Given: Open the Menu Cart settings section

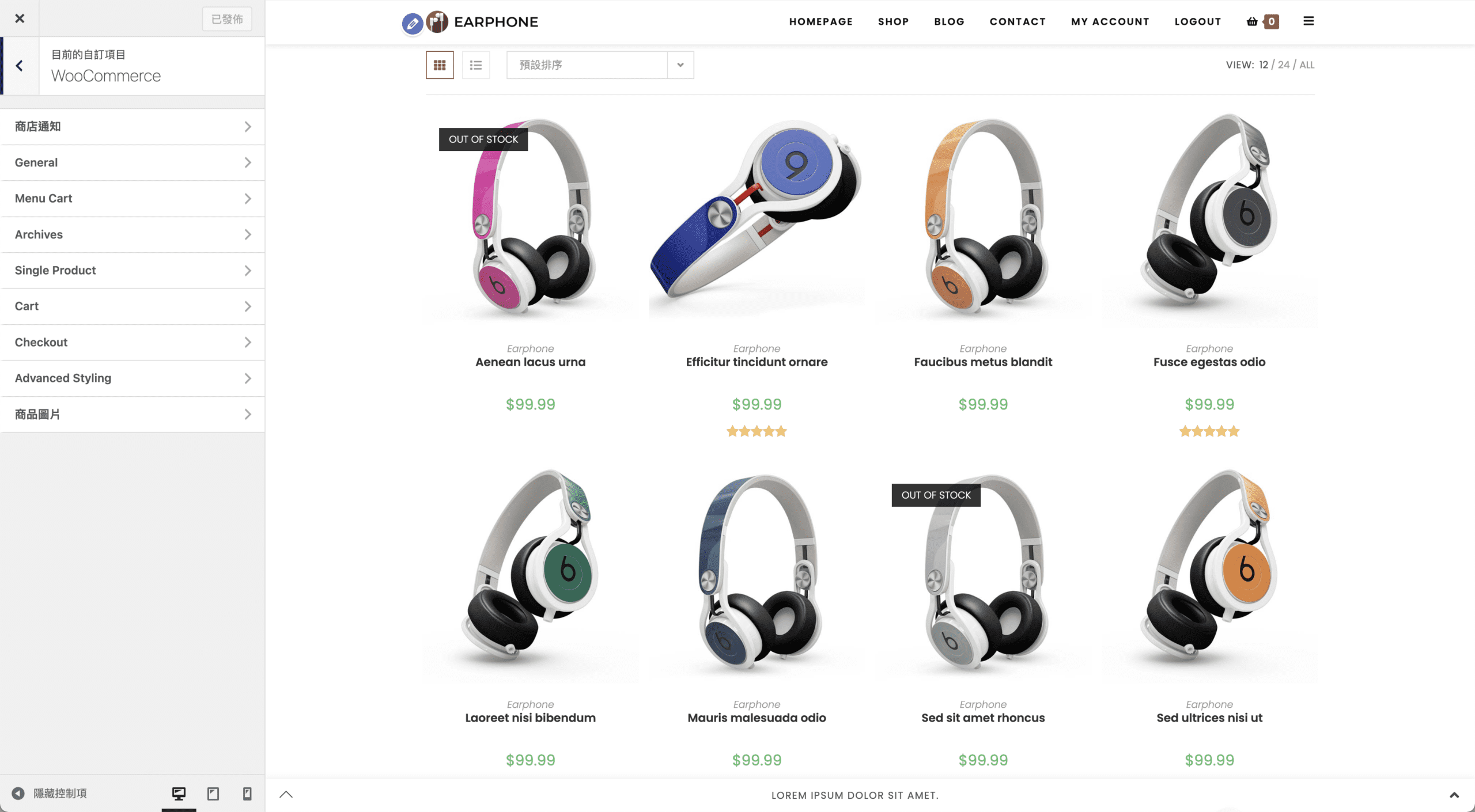Looking at the screenshot, I should click(x=133, y=199).
